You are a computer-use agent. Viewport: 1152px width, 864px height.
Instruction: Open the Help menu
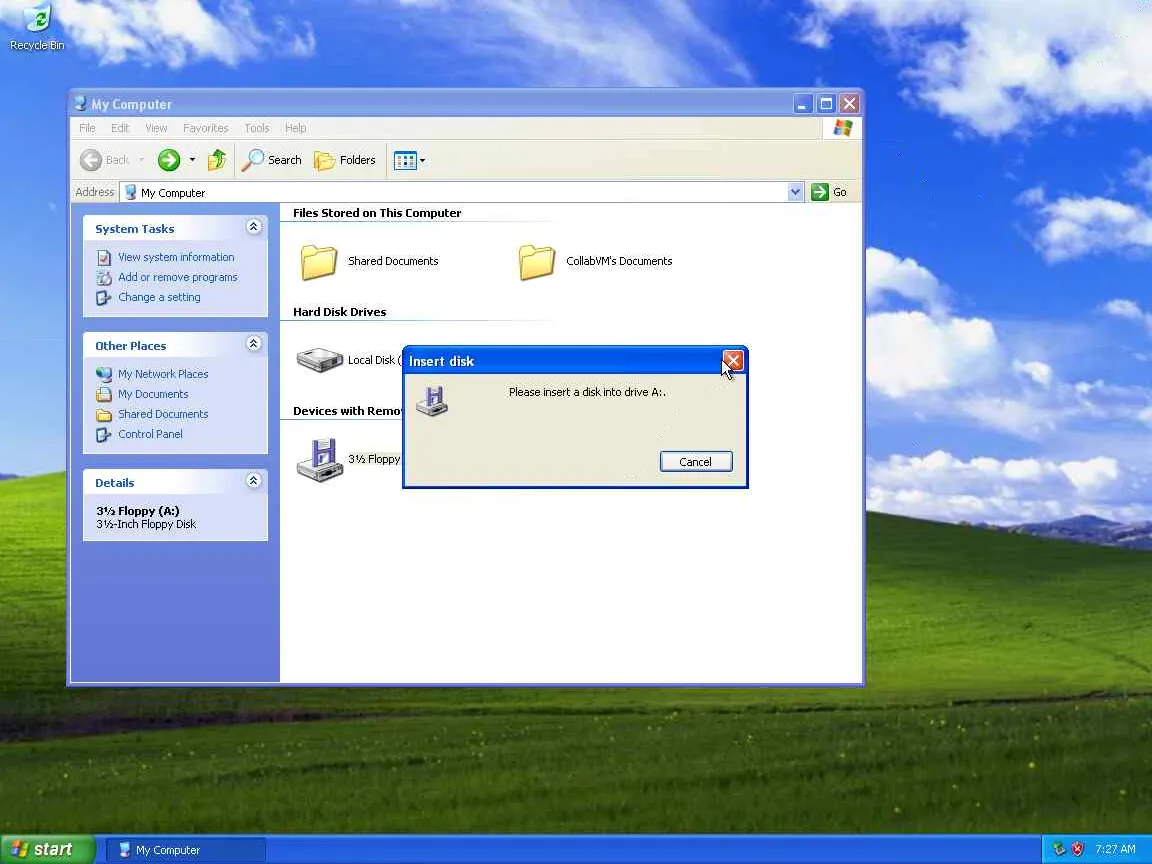click(x=295, y=128)
